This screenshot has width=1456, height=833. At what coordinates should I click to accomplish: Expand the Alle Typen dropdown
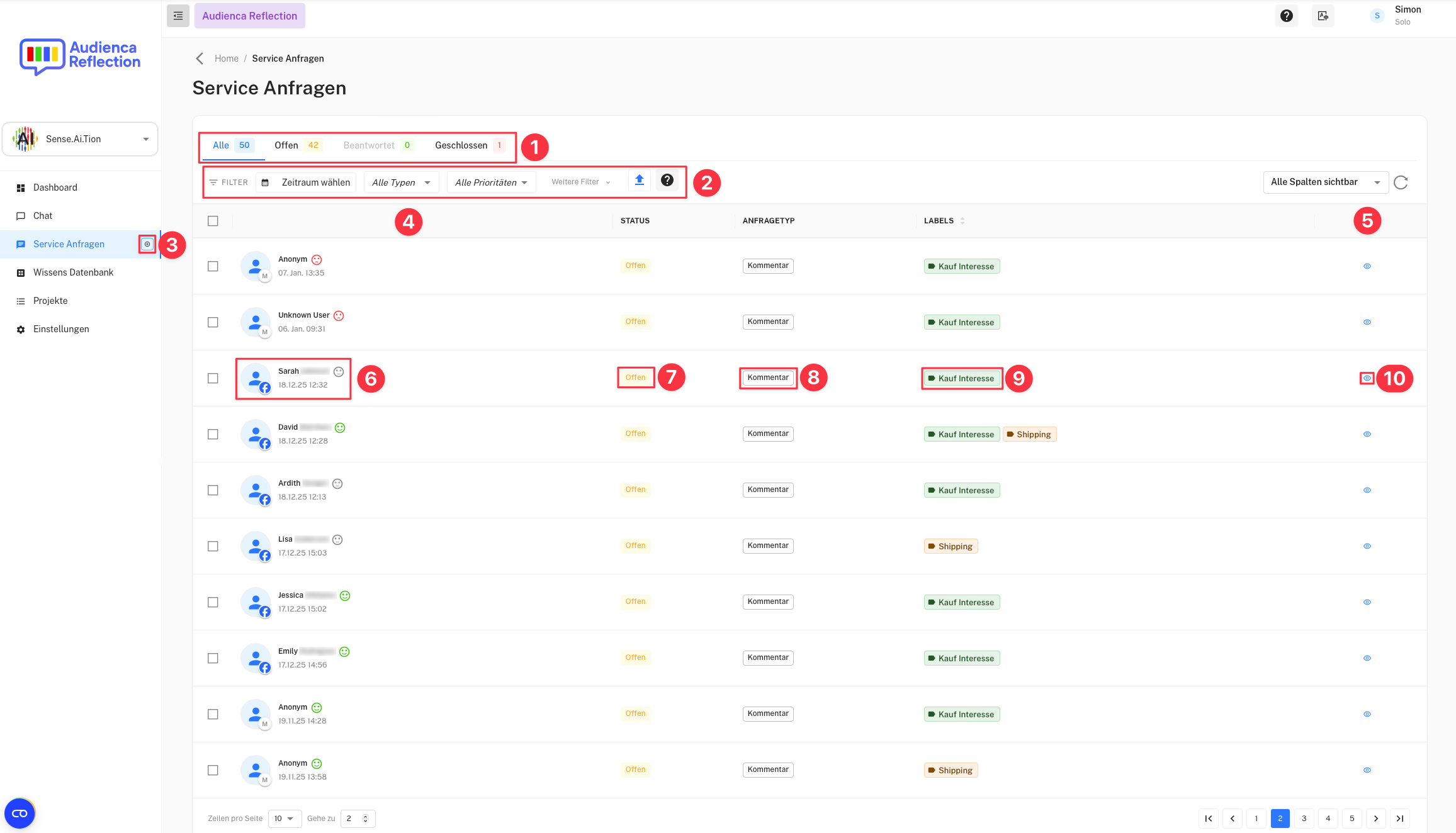pyautogui.click(x=401, y=182)
